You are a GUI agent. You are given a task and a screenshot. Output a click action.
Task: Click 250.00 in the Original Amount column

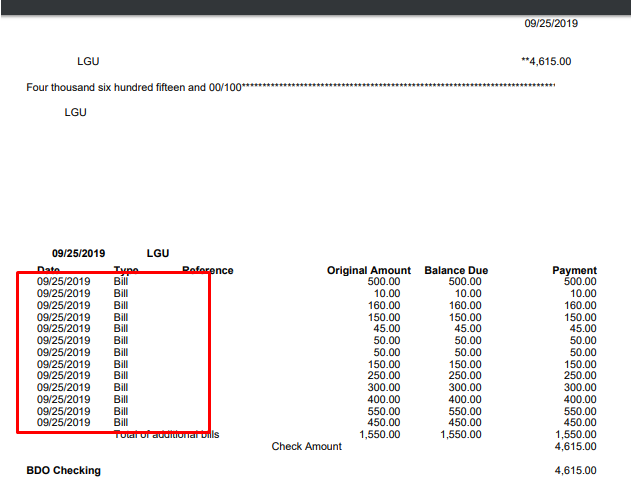tap(384, 375)
